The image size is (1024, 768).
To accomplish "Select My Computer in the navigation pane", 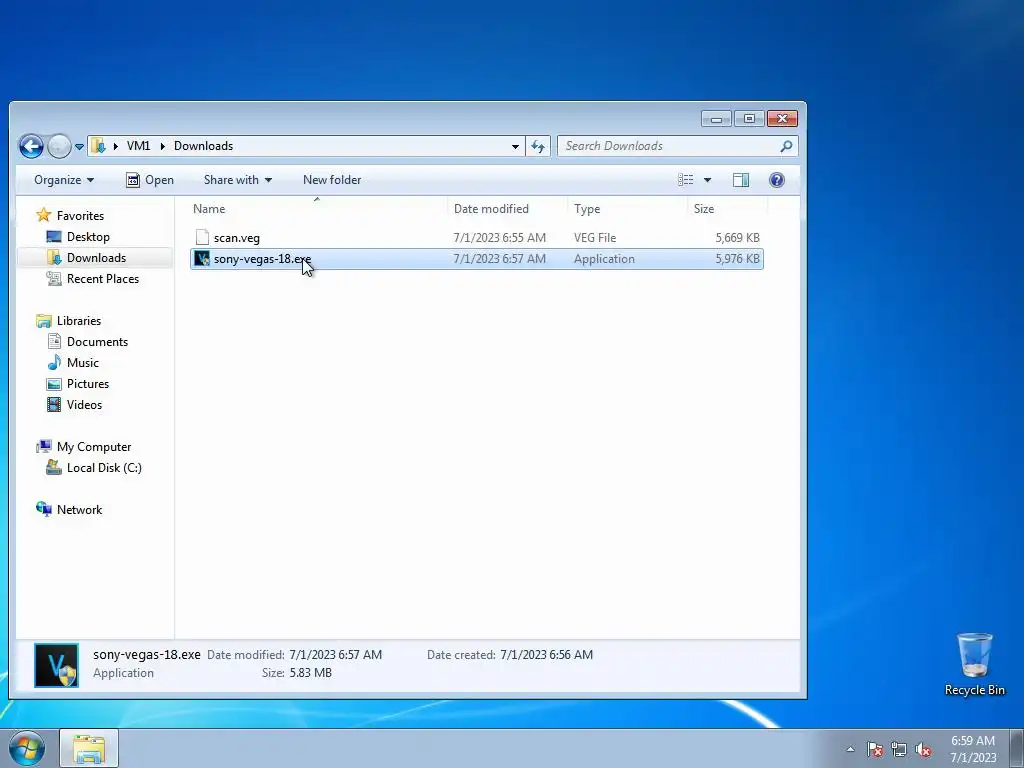I will pyautogui.click(x=94, y=447).
